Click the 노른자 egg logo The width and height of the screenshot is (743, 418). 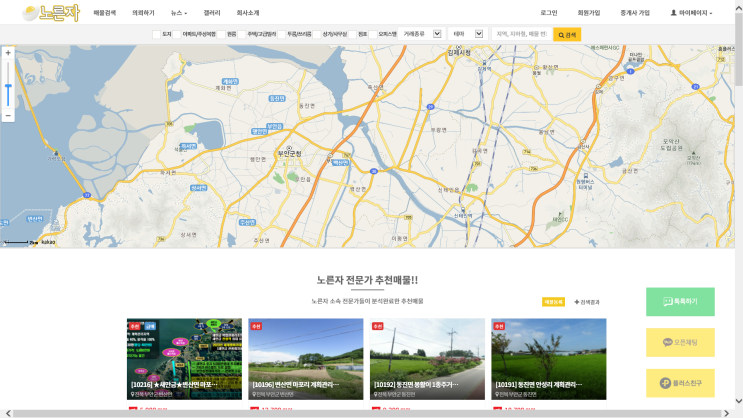(51, 13)
